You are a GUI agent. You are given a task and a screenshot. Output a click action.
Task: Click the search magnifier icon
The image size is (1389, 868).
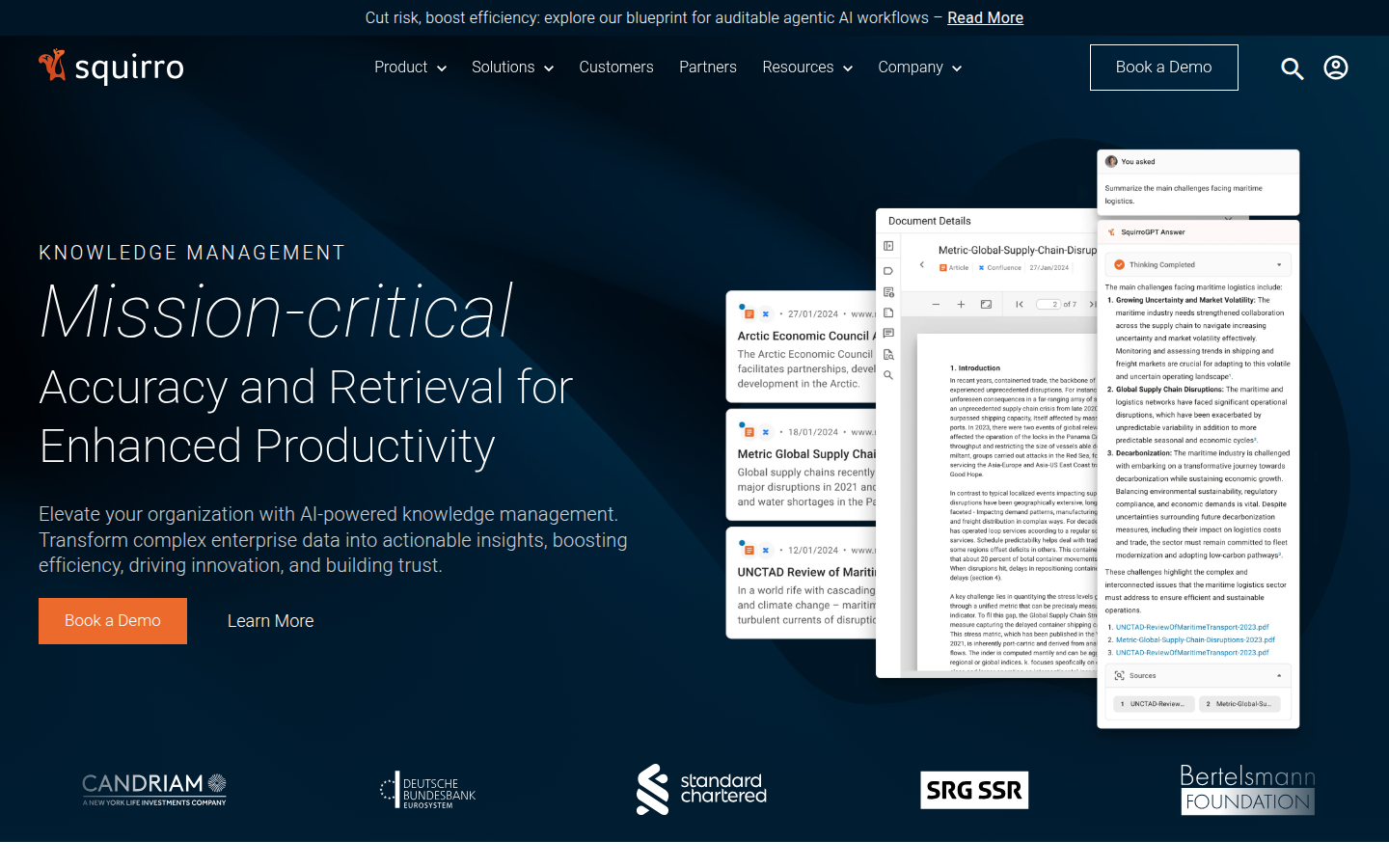click(x=1292, y=68)
